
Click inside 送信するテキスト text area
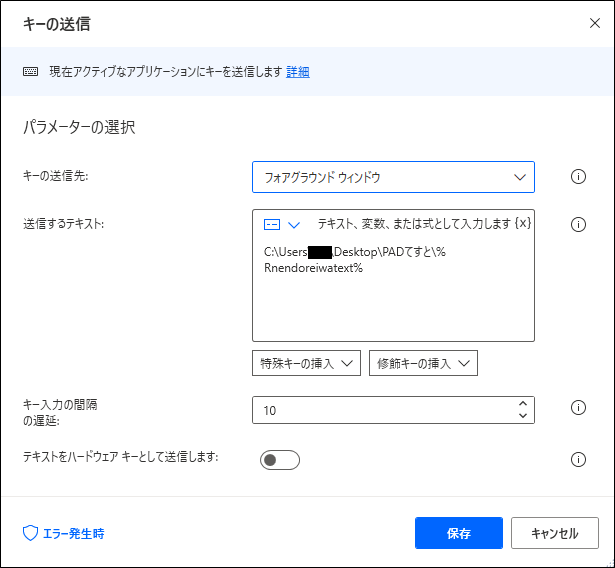click(x=393, y=288)
